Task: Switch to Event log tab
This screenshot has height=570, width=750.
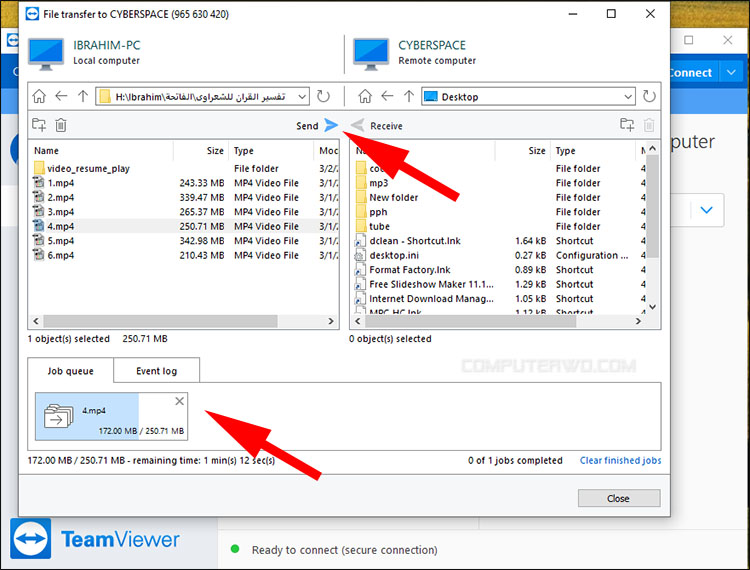Action: pyautogui.click(x=156, y=371)
